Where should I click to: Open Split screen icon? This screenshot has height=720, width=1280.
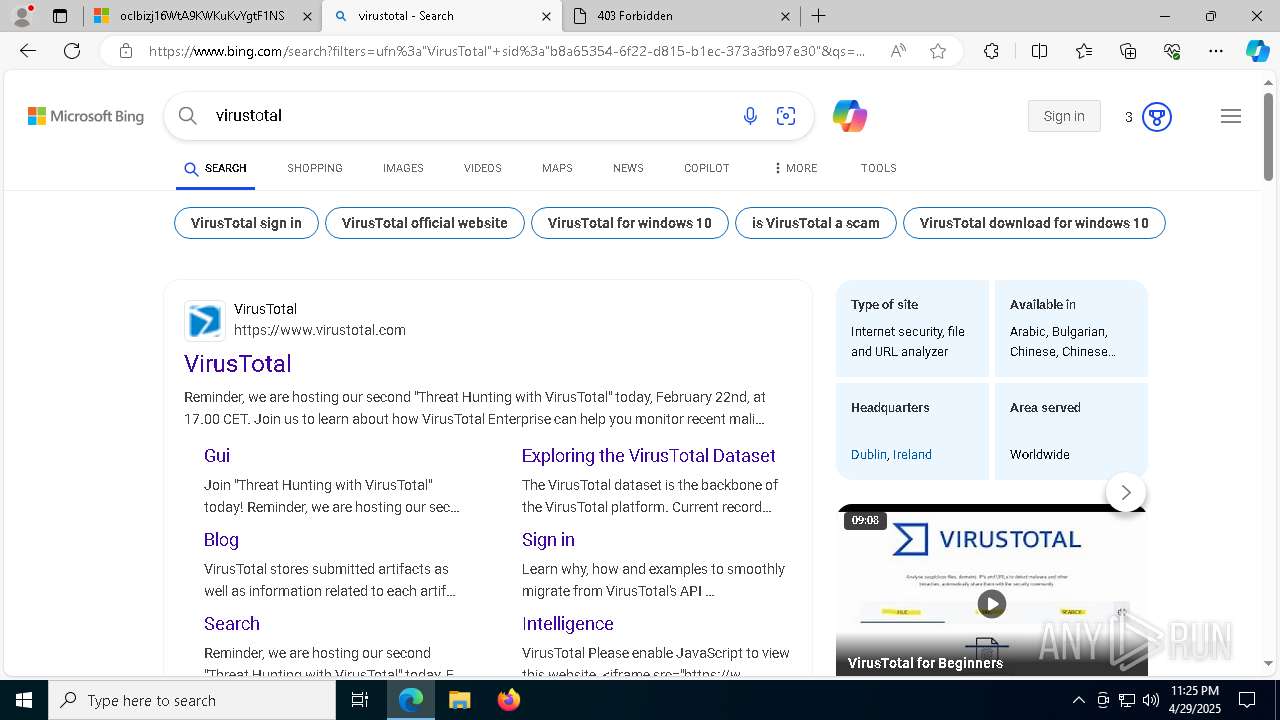1039,51
